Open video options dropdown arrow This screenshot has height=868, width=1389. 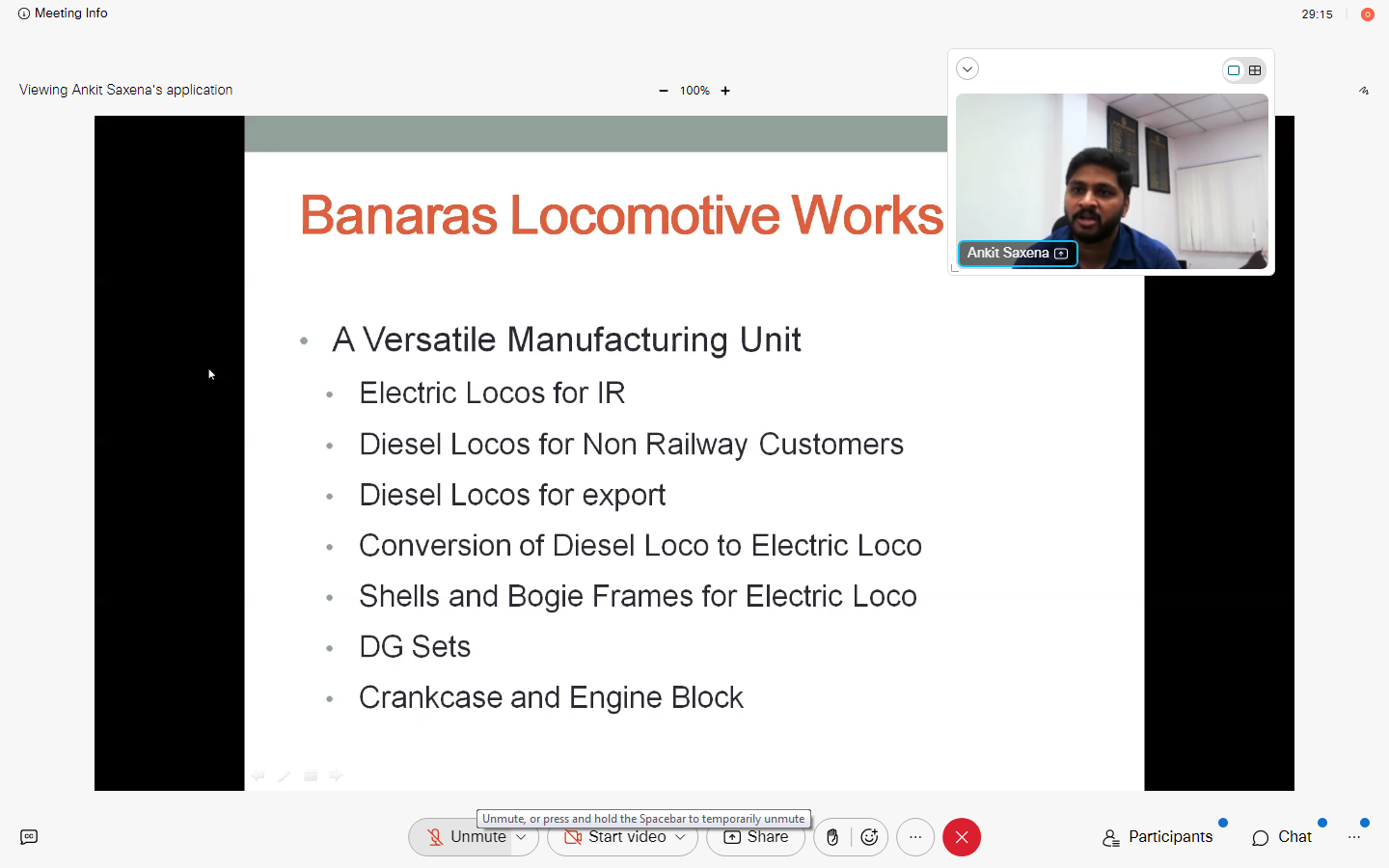(x=680, y=837)
